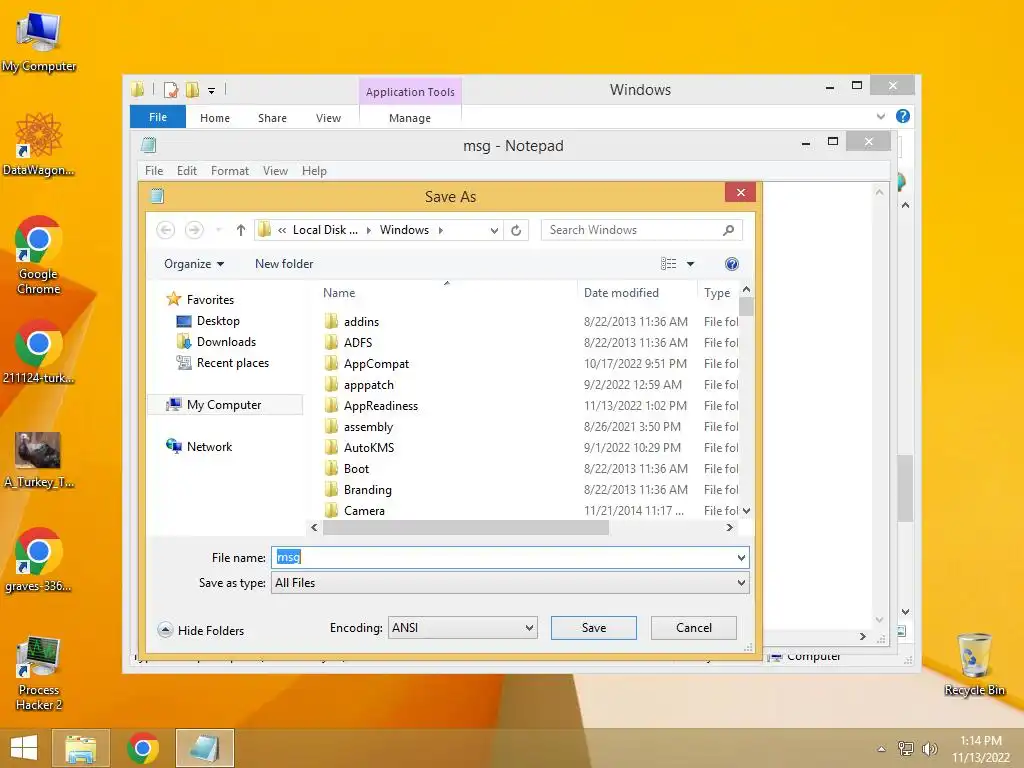Click Search Windows field
The height and width of the screenshot is (768, 1024).
pos(641,230)
